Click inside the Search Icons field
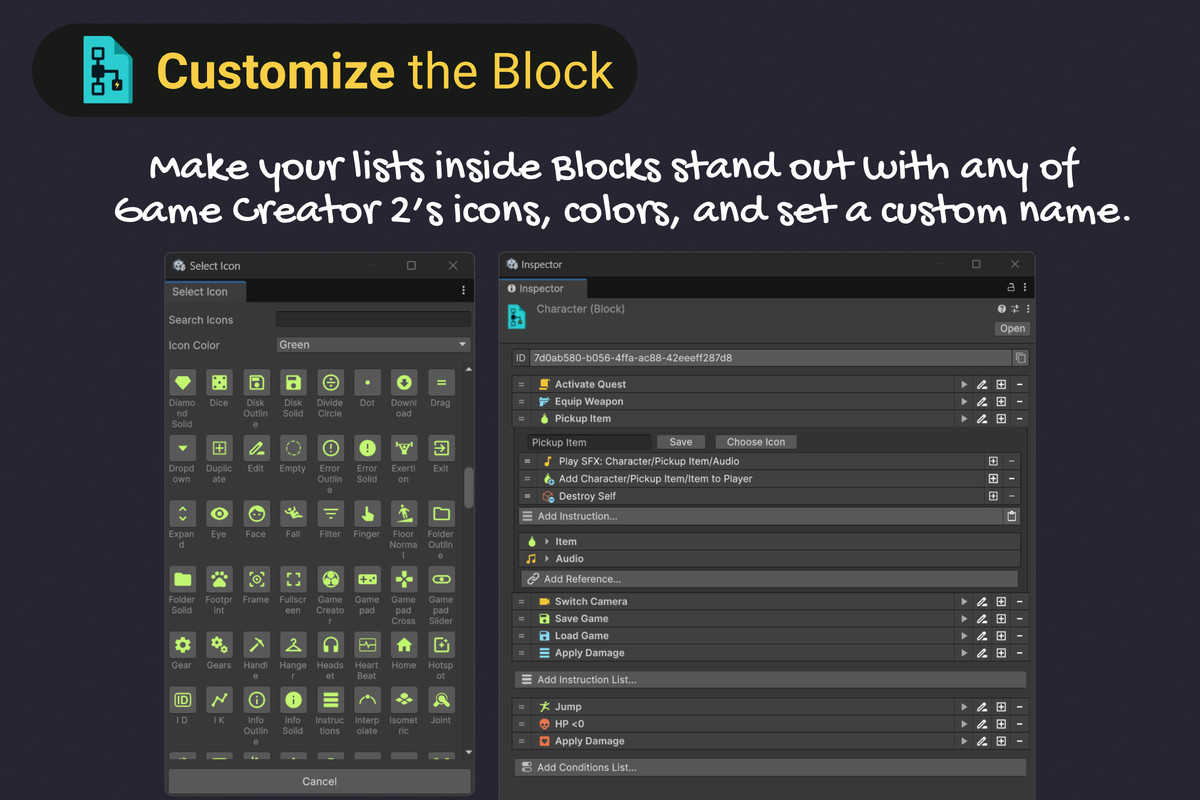1200x800 pixels. (x=372, y=319)
